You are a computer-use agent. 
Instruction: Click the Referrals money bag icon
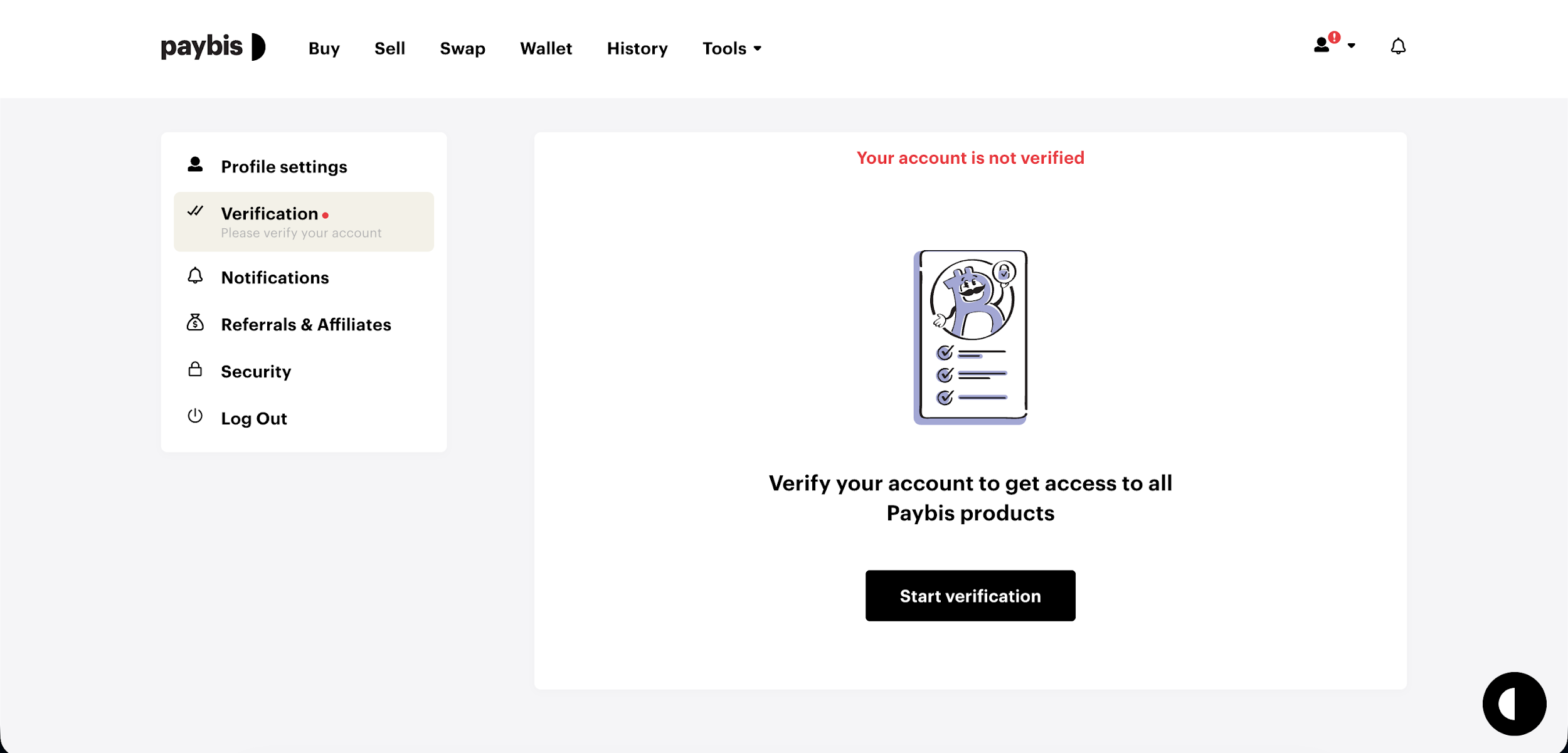[x=195, y=323]
